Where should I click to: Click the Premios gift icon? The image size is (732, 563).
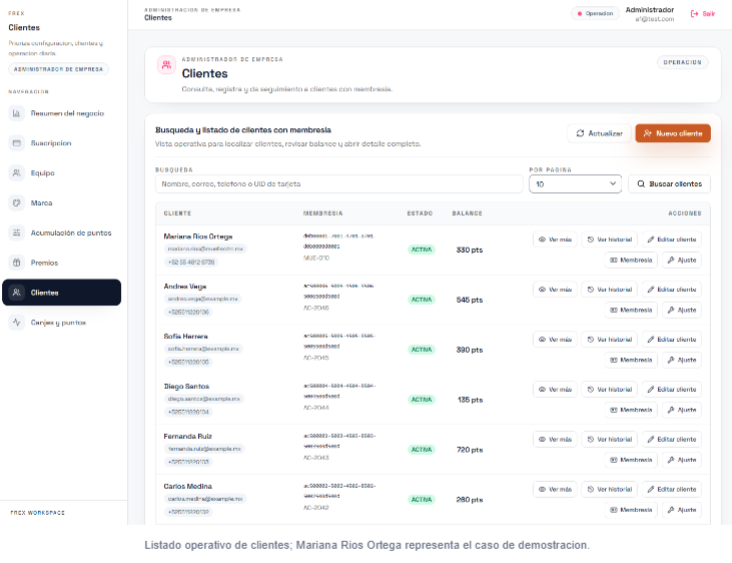[16, 263]
